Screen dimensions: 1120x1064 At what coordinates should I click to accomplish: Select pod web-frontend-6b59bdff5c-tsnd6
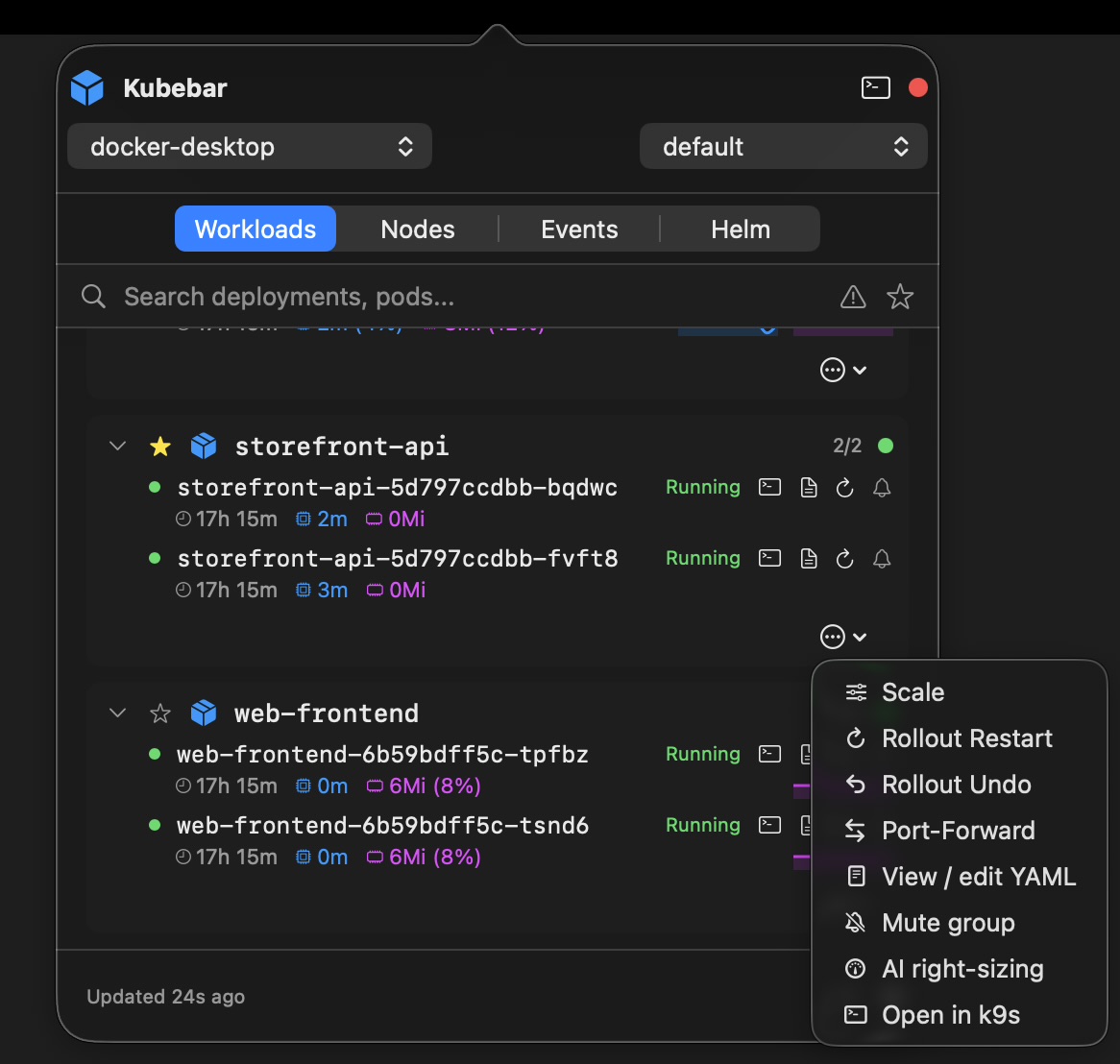(x=383, y=826)
